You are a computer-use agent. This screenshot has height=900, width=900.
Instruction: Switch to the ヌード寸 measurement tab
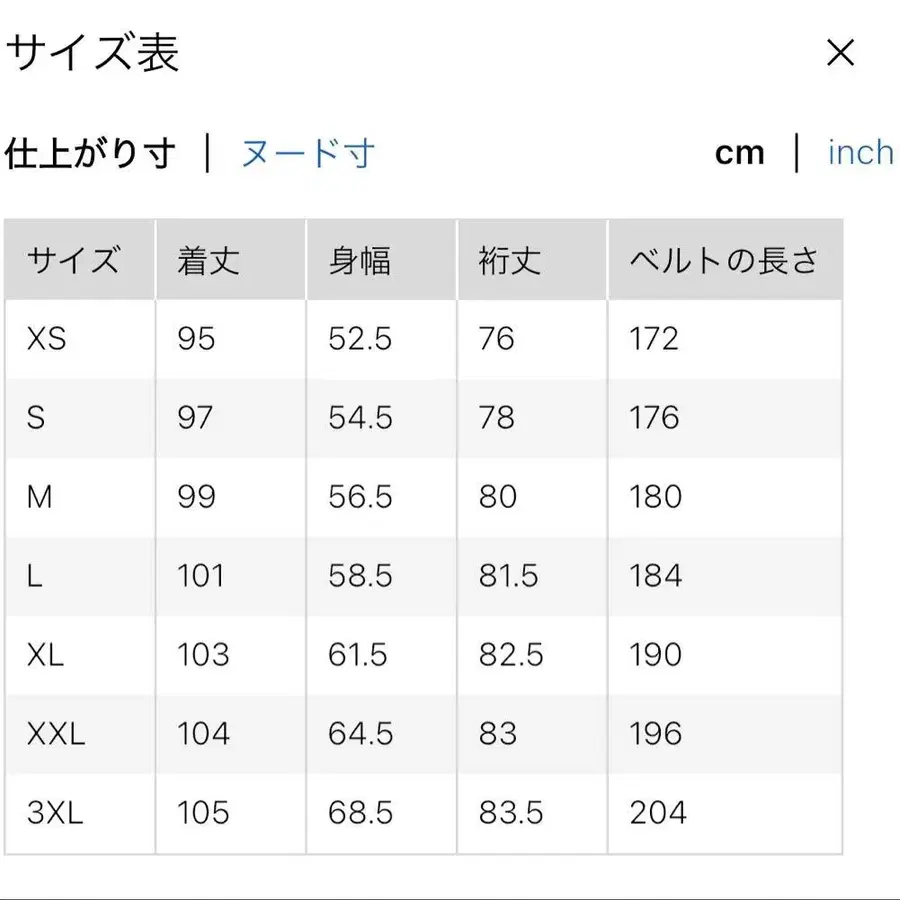(305, 152)
